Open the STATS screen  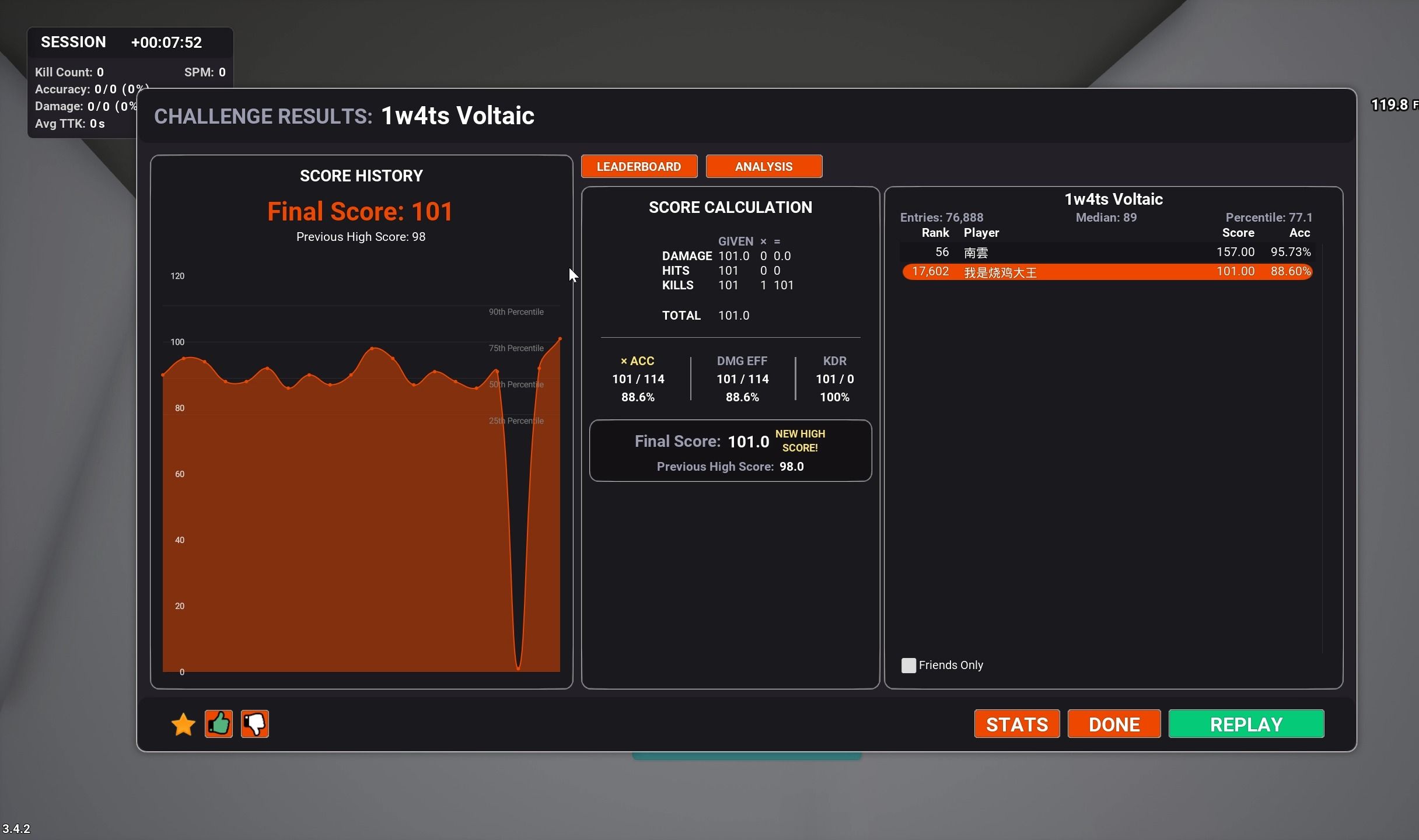tap(1017, 724)
